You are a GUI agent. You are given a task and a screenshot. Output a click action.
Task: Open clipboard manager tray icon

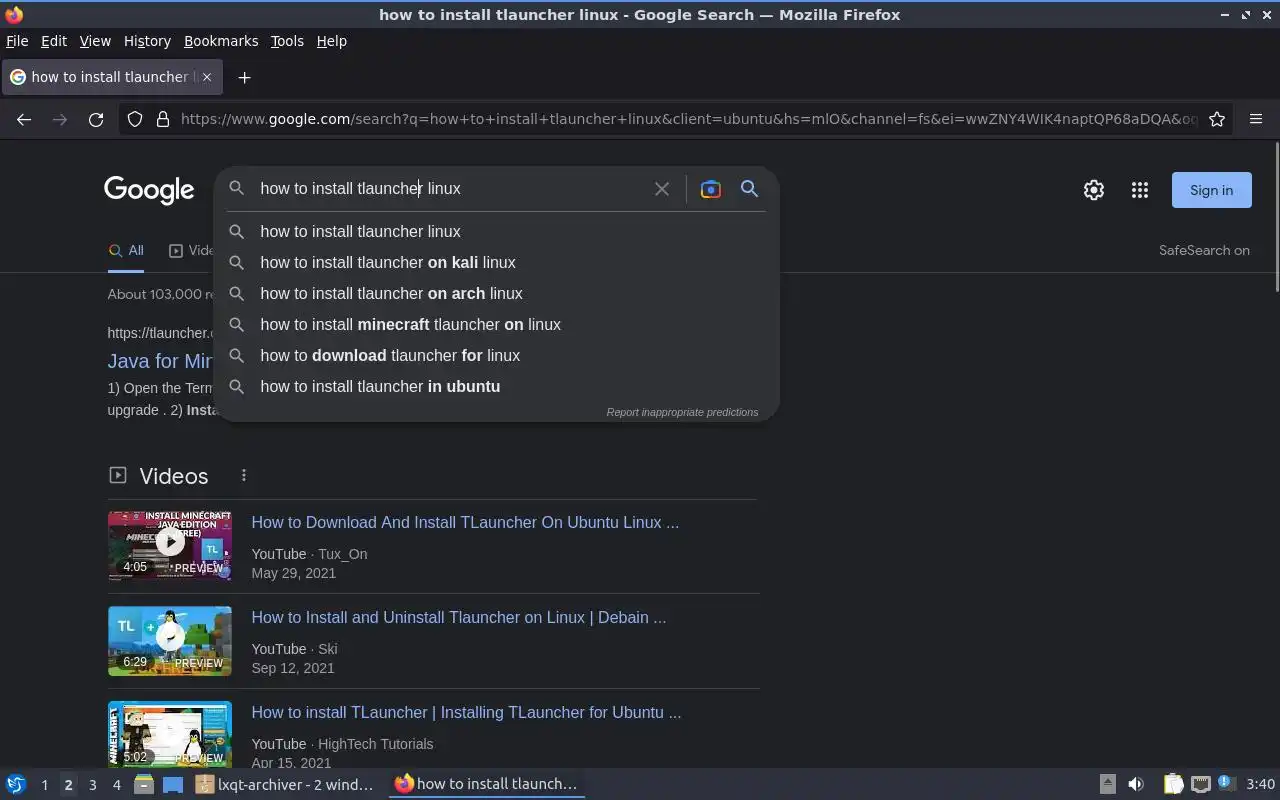click(1173, 784)
